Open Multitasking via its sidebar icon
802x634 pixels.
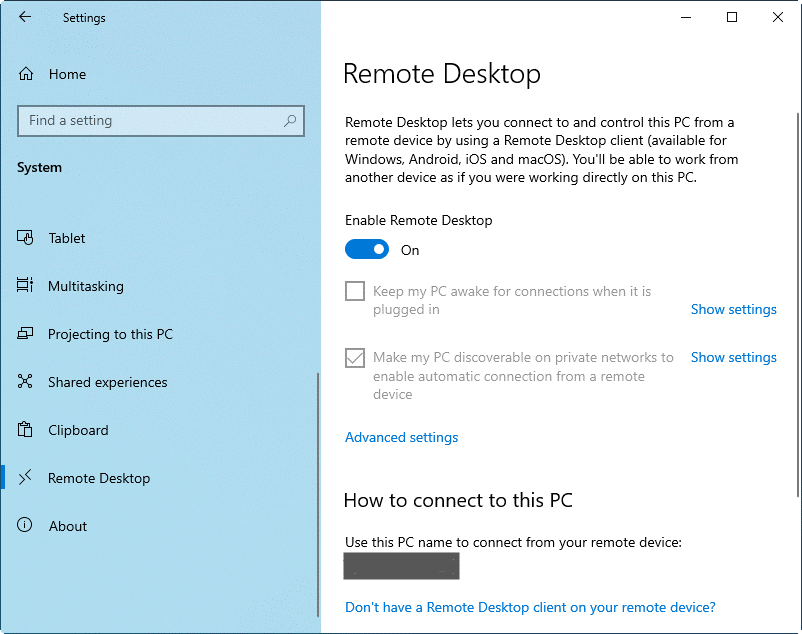[x=26, y=286]
